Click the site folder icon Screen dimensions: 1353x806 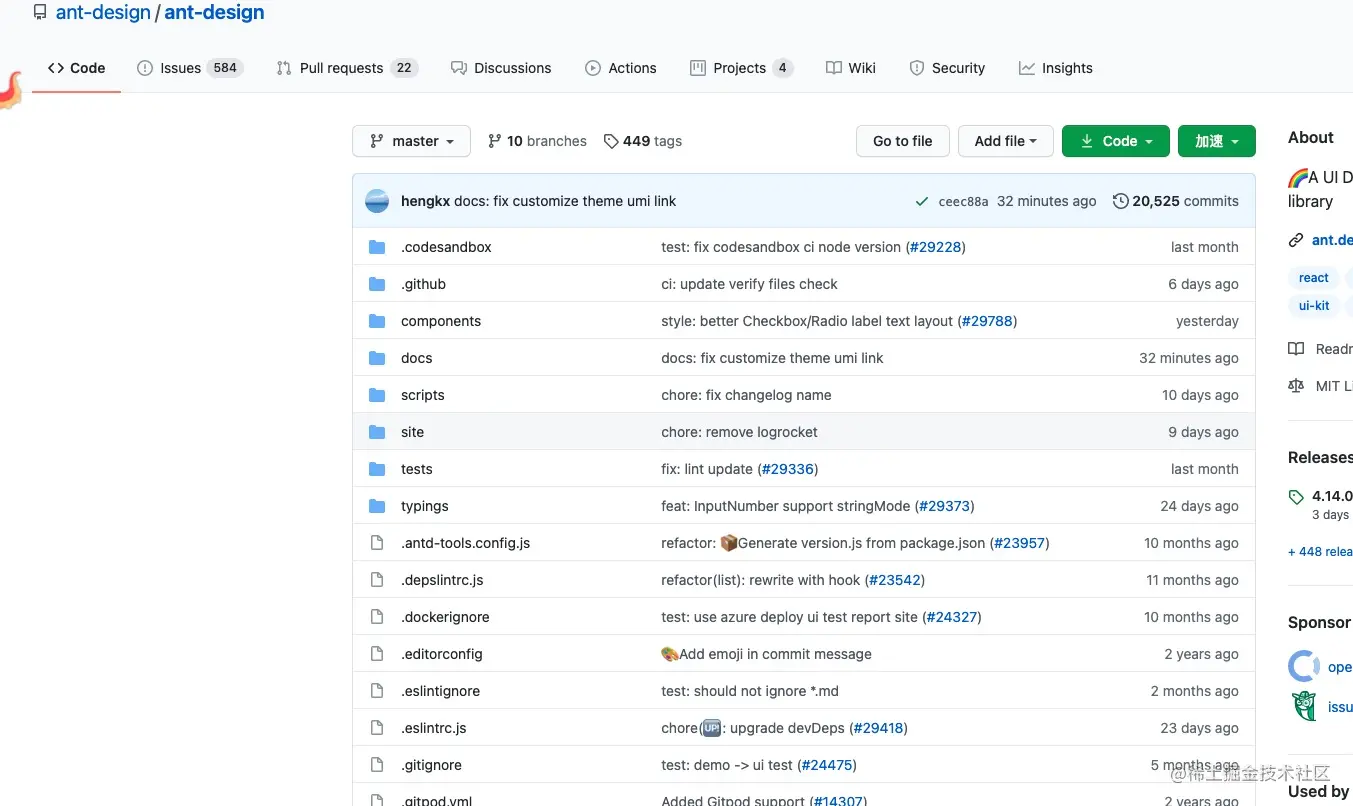(x=377, y=432)
